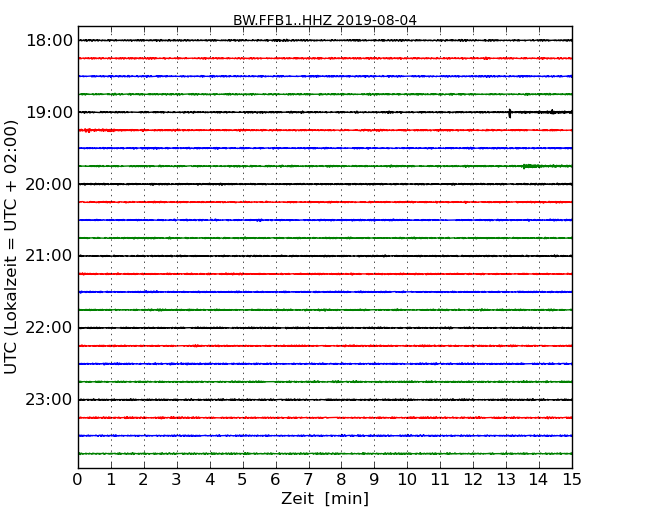Viewport: 650px width, 520px height.
Task: Select the 18:00 time label
Action: coord(49,41)
